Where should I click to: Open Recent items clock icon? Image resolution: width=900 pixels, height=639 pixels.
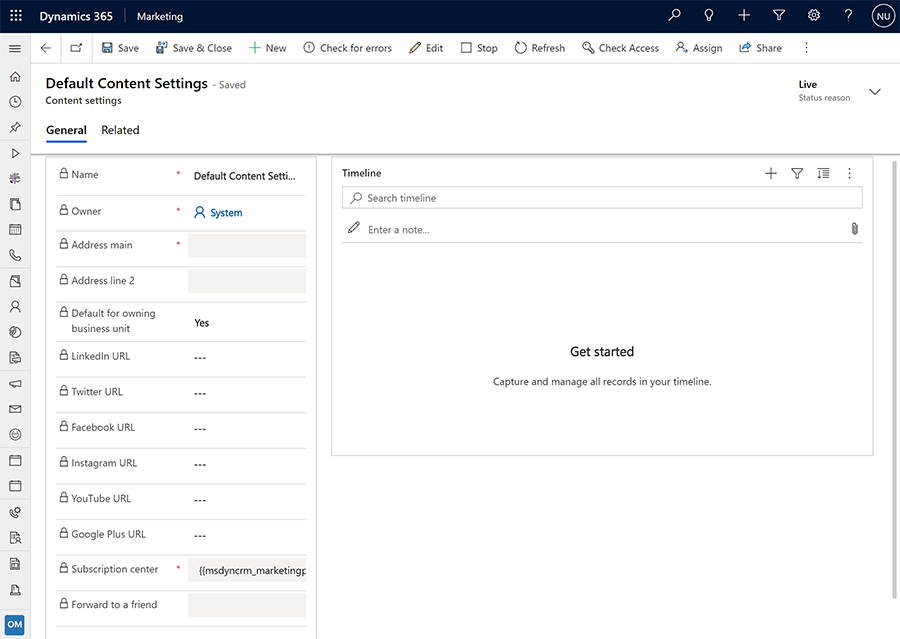(x=14, y=101)
